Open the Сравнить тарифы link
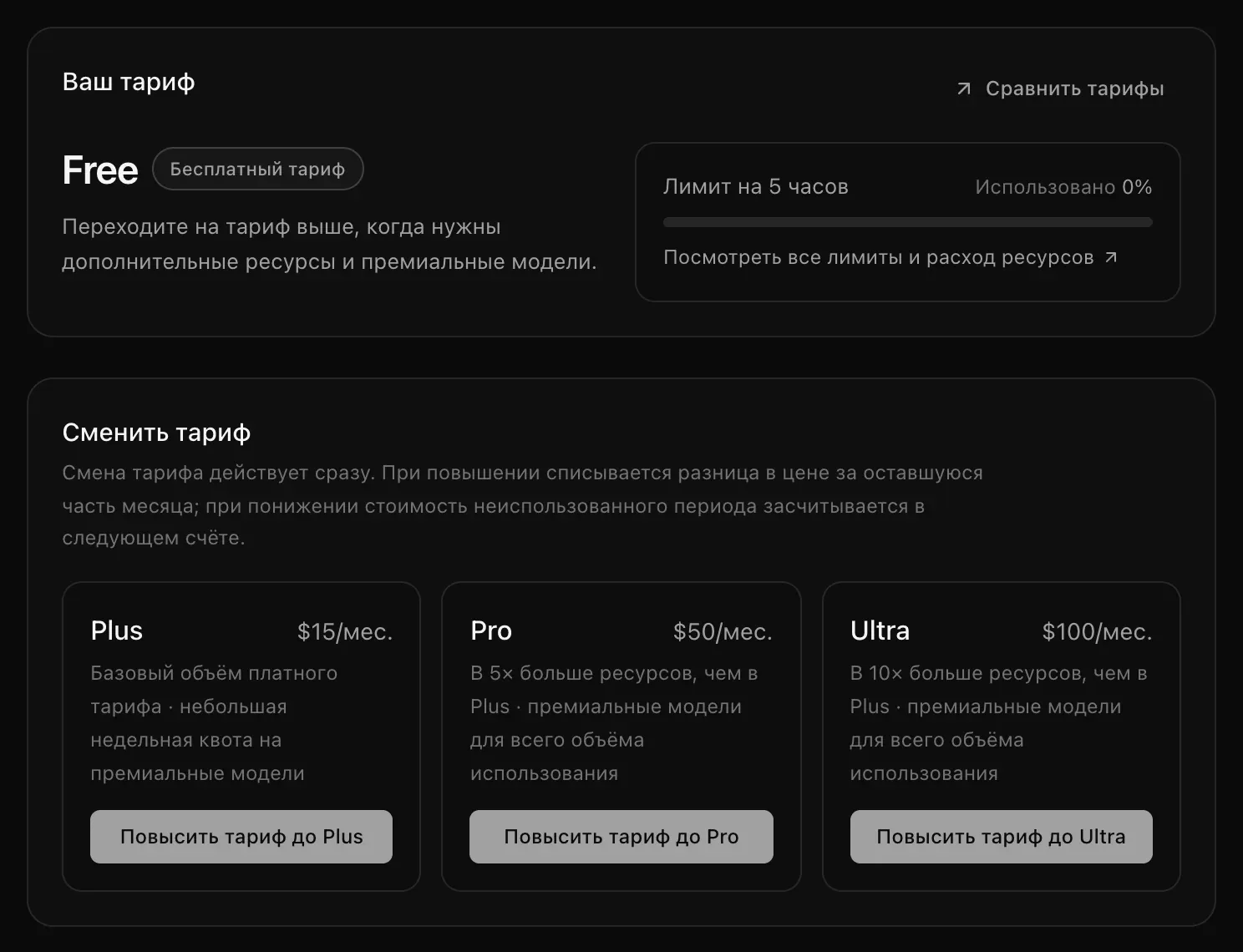 [1060, 89]
